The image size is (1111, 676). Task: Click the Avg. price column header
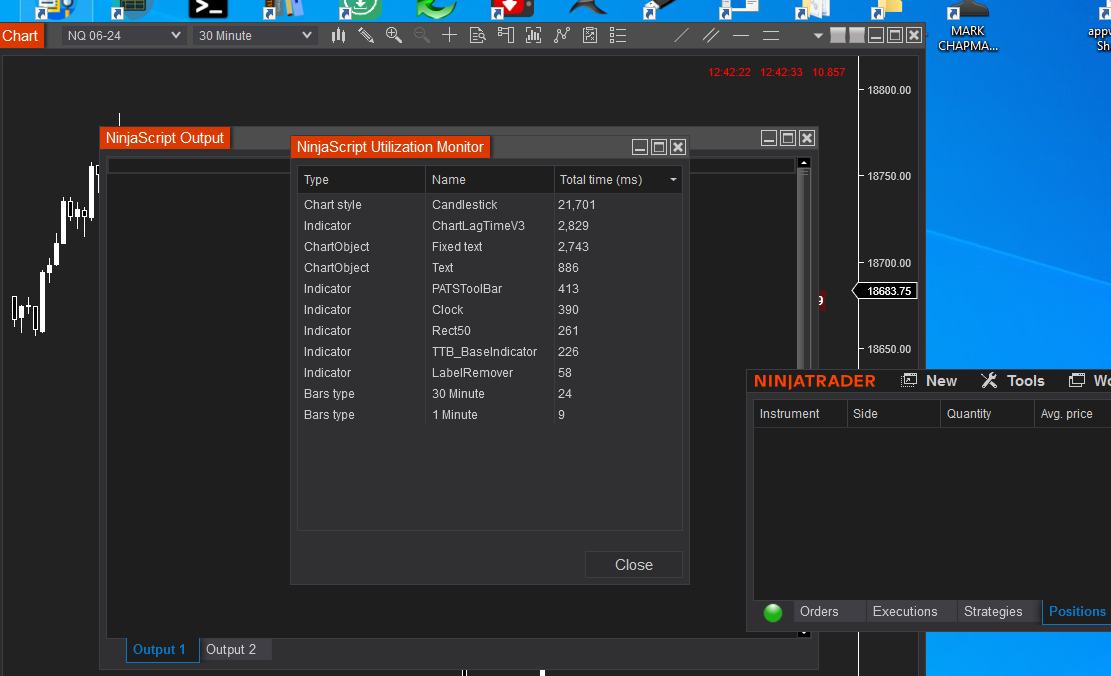pyautogui.click(x=1073, y=414)
